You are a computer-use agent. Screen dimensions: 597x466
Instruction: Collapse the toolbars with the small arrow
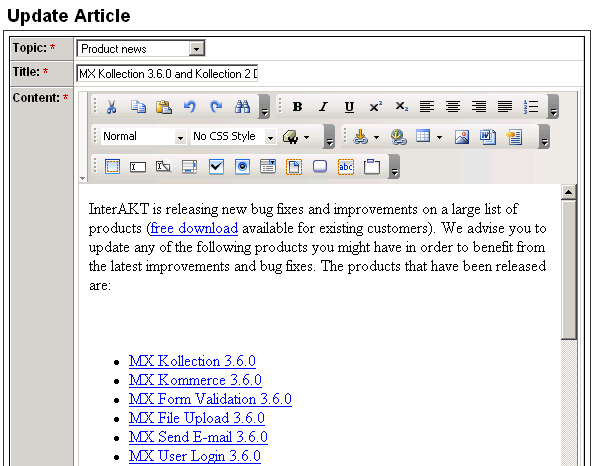click(x=83, y=179)
